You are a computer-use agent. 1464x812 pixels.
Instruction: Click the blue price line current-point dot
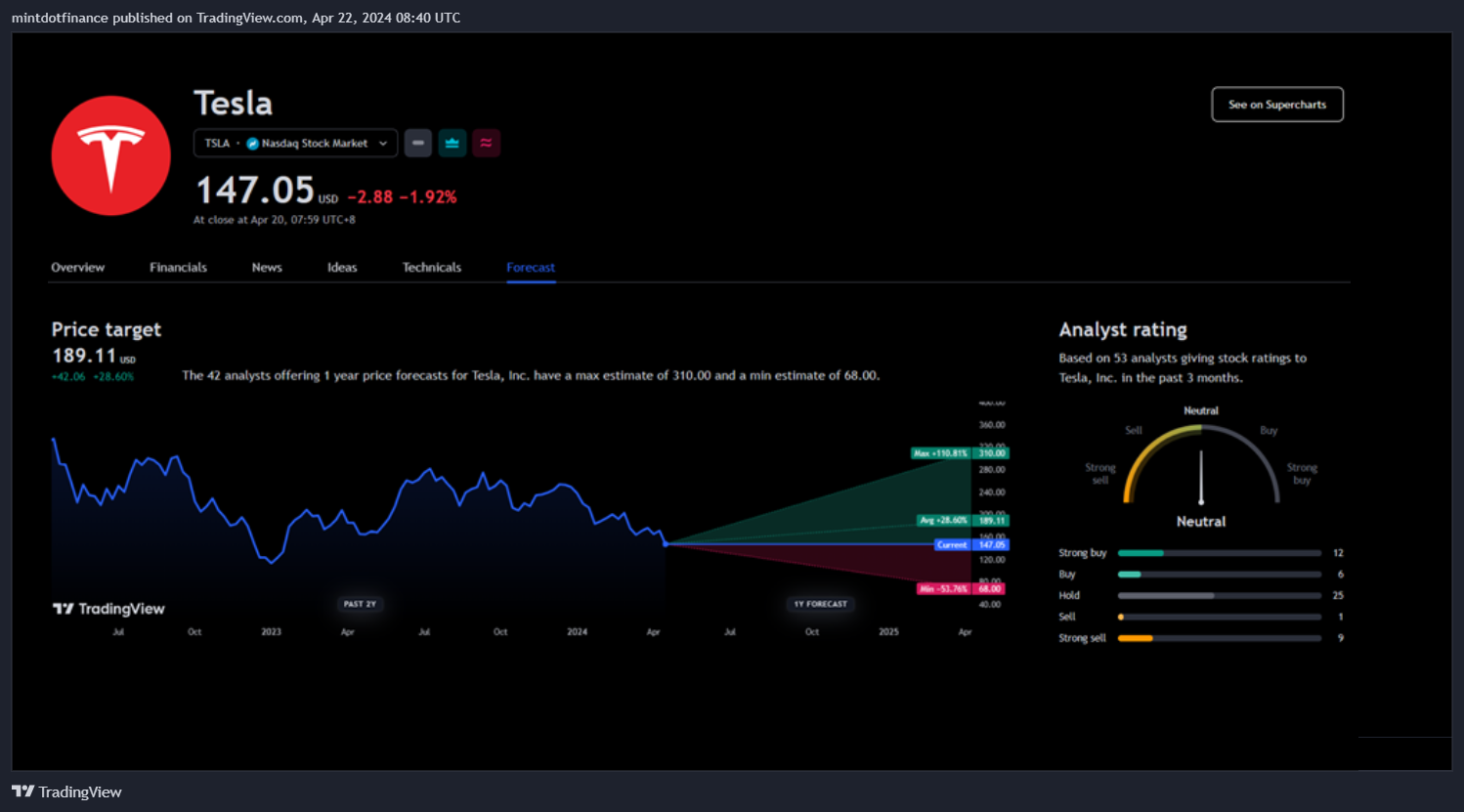pyautogui.click(x=666, y=544)
